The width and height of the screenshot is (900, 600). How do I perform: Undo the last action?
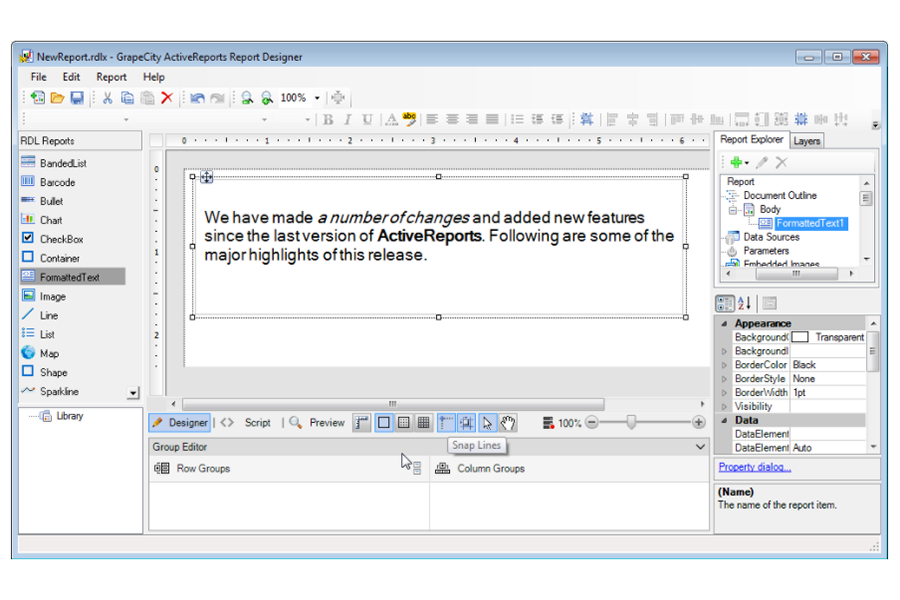pyautogui.click(x=197, y=98)
